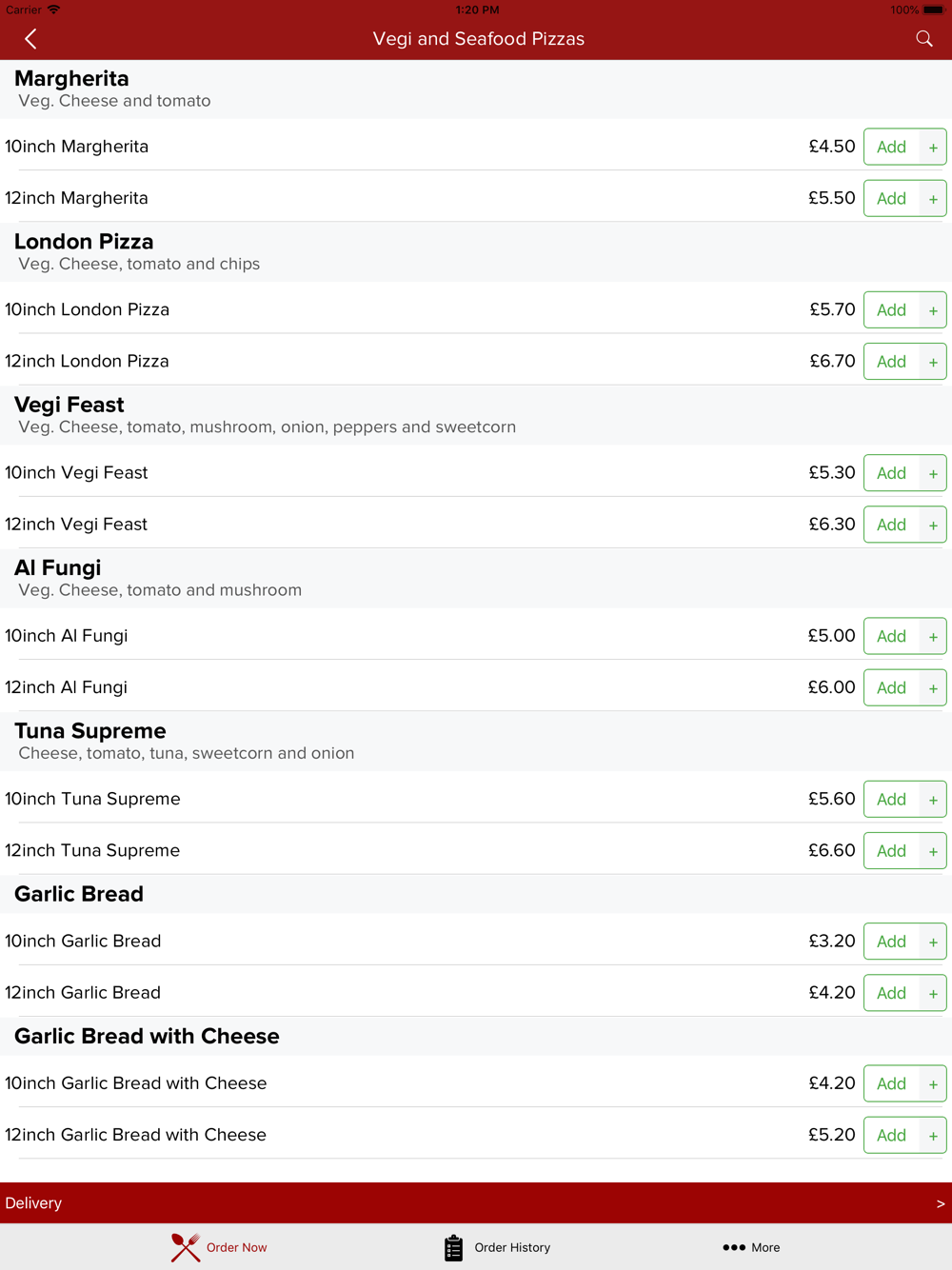Select the 10inch London Pizza row

point(476,309)
